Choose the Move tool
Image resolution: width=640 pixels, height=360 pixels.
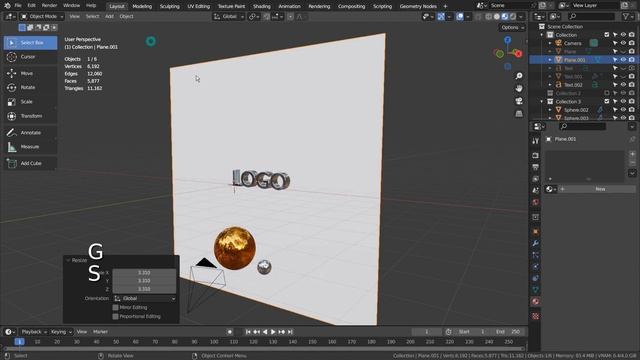pos(31,73)
